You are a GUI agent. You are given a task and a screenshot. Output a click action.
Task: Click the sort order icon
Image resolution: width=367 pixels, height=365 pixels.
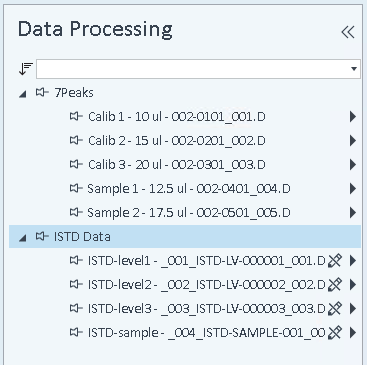[26, 69]
